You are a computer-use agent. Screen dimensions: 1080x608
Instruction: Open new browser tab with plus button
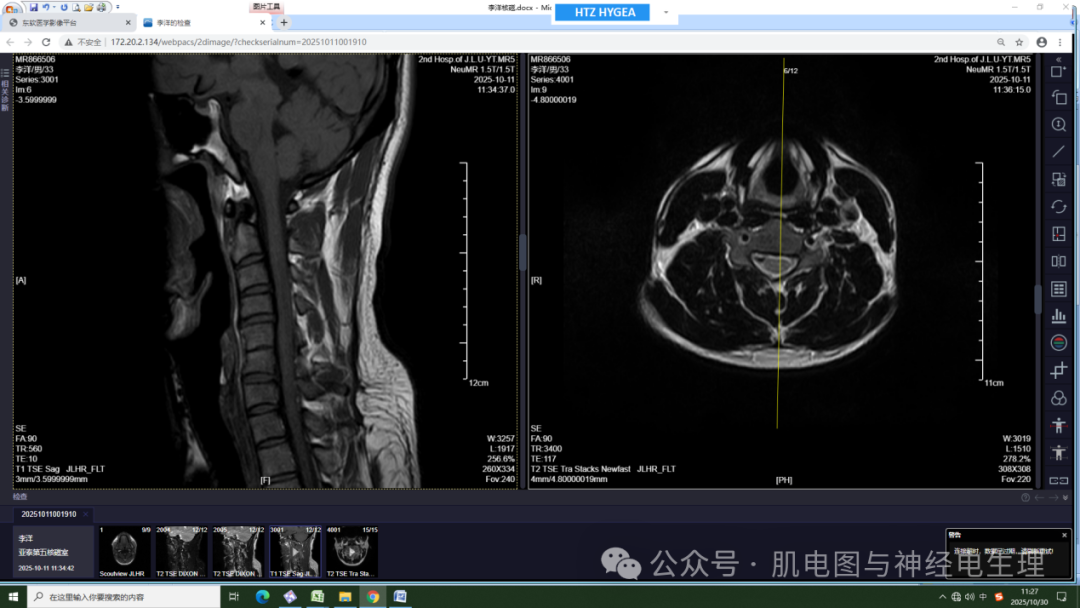tap(284, 22)
